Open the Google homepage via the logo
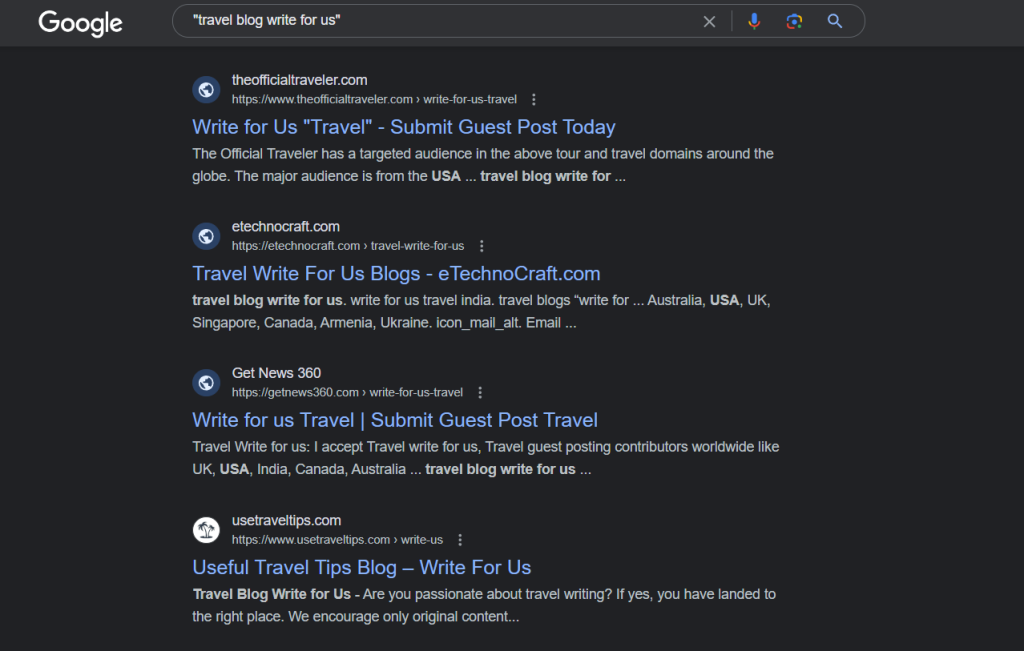 pyautogui.click(x=80, y=23)
